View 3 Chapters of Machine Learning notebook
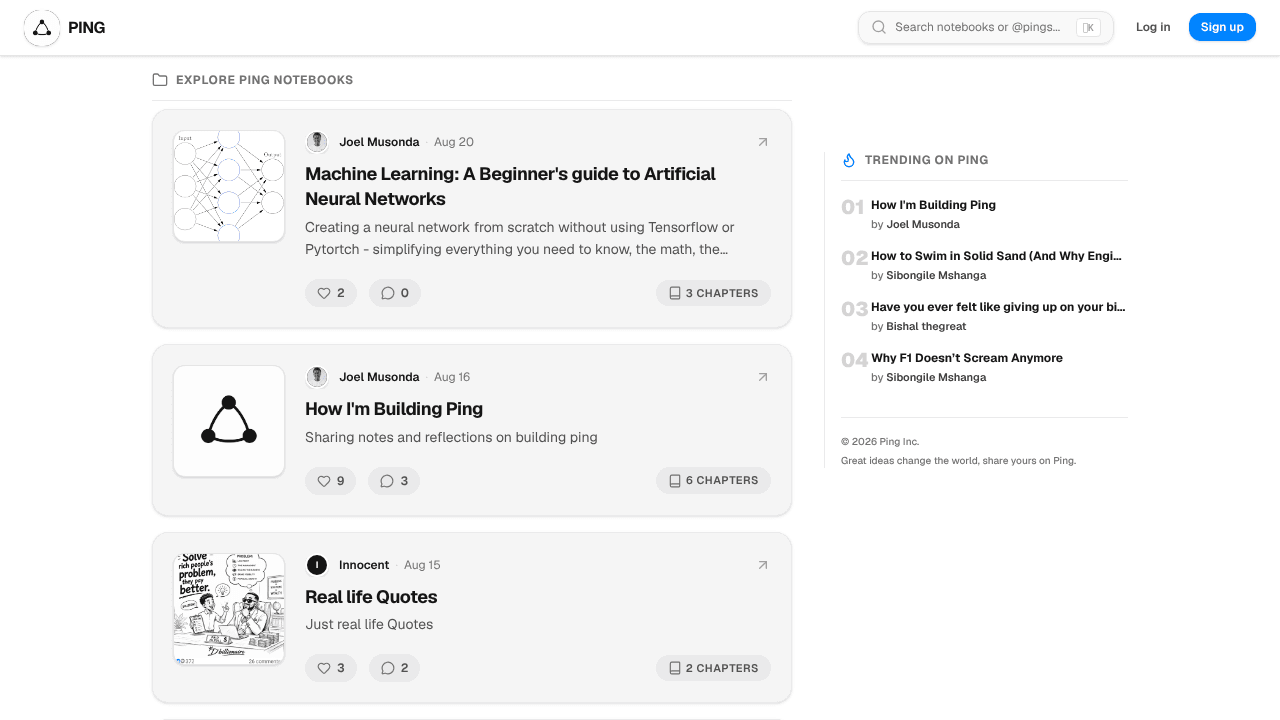The image size is (1280, 720). tap(713, 293)
